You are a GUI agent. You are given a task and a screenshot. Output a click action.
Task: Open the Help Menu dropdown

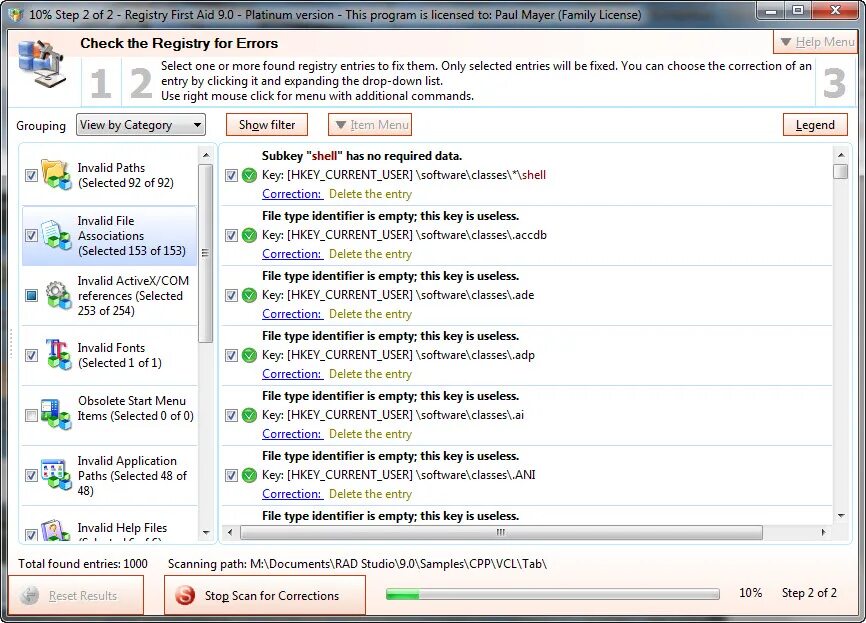(x=816, y=42)
